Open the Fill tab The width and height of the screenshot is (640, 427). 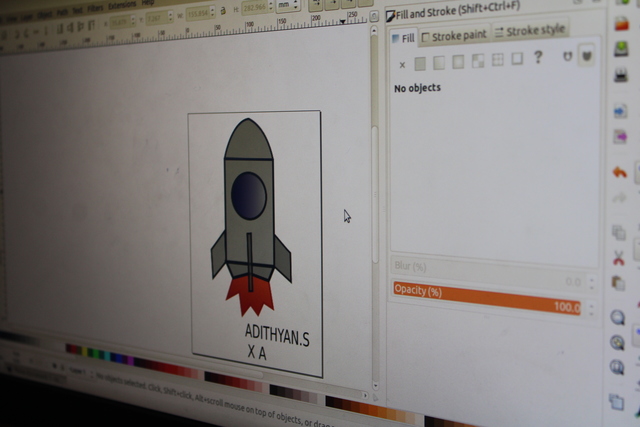402,39
